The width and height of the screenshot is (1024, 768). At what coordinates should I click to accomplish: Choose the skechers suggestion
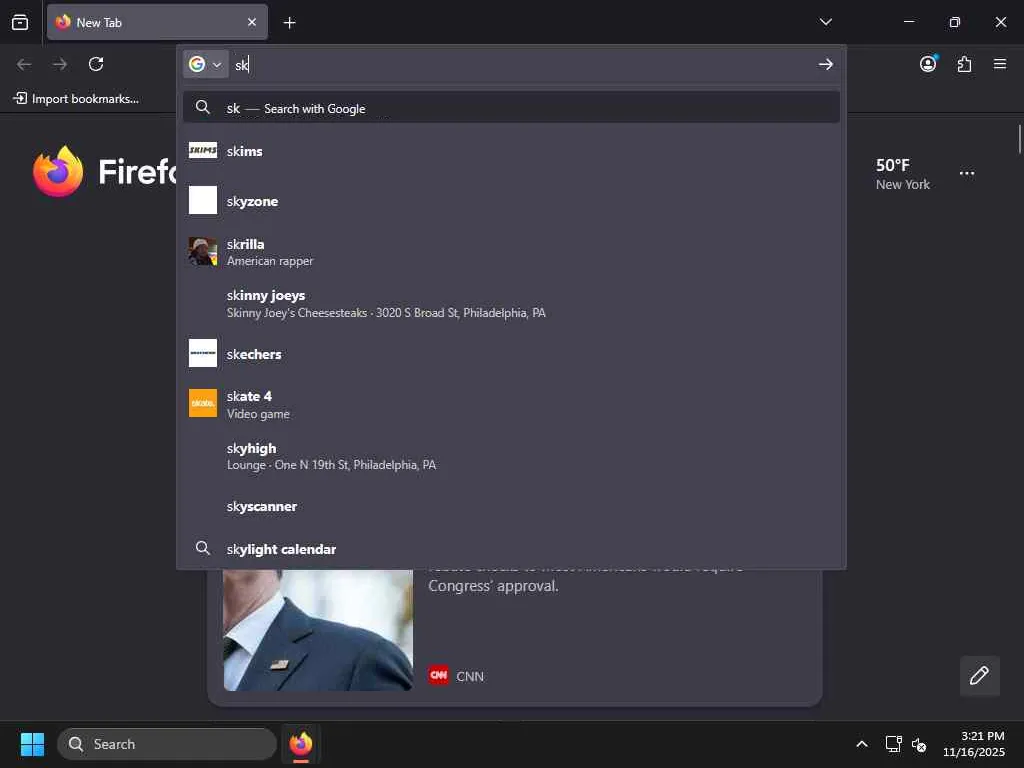pos(511,354)
